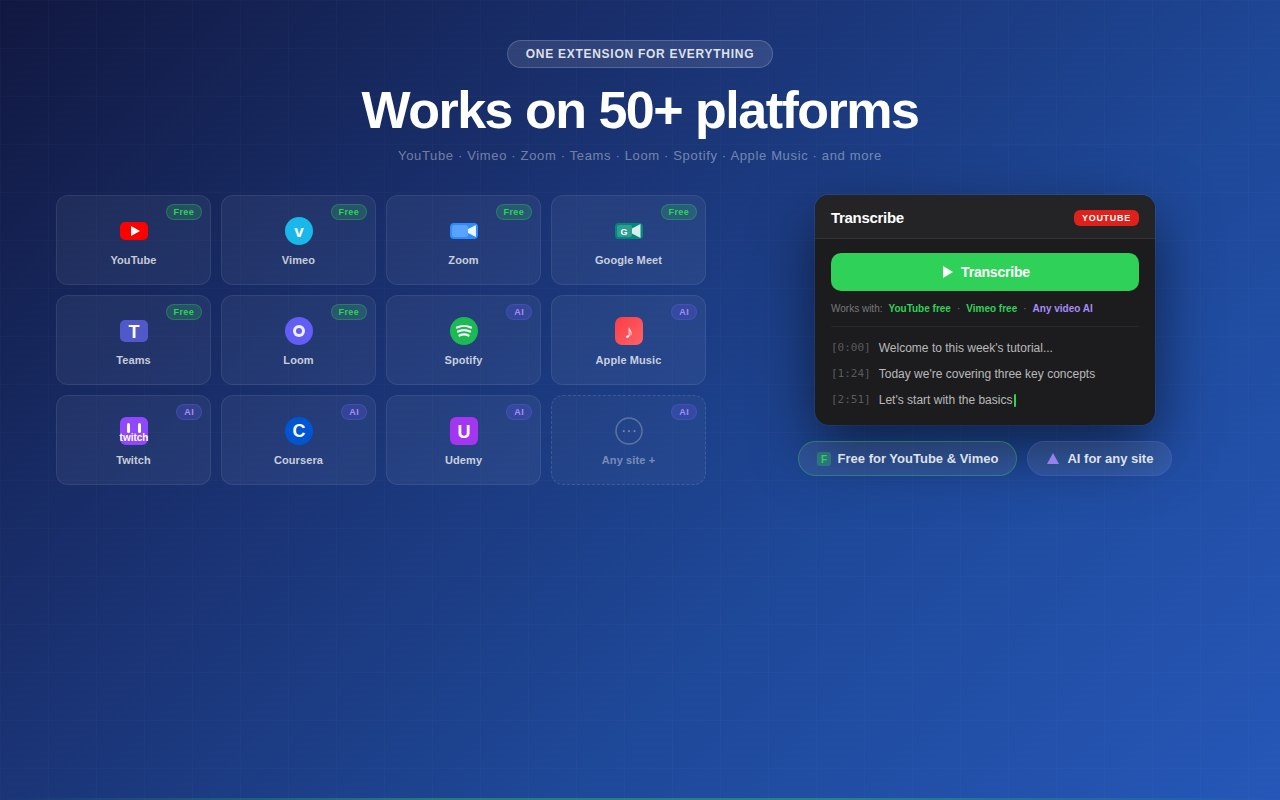Click the Free badge on YouTube card
The image size is (1280, 800).
pos(184,212)
